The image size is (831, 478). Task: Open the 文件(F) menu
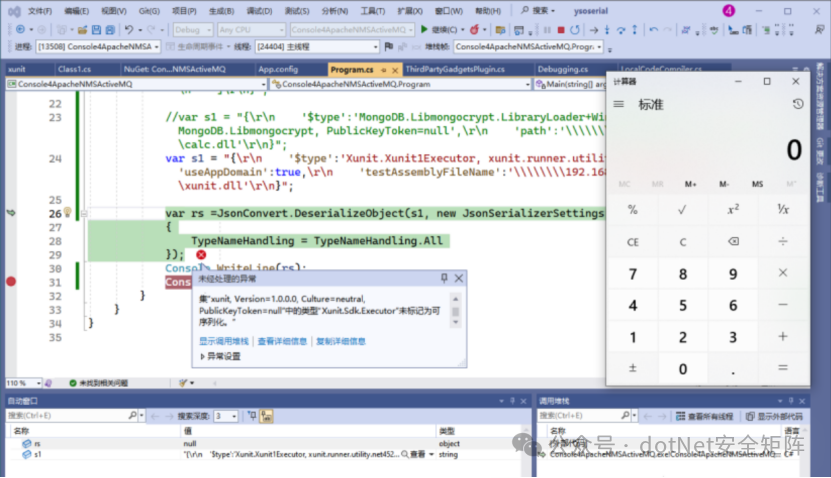click(40, 11)
